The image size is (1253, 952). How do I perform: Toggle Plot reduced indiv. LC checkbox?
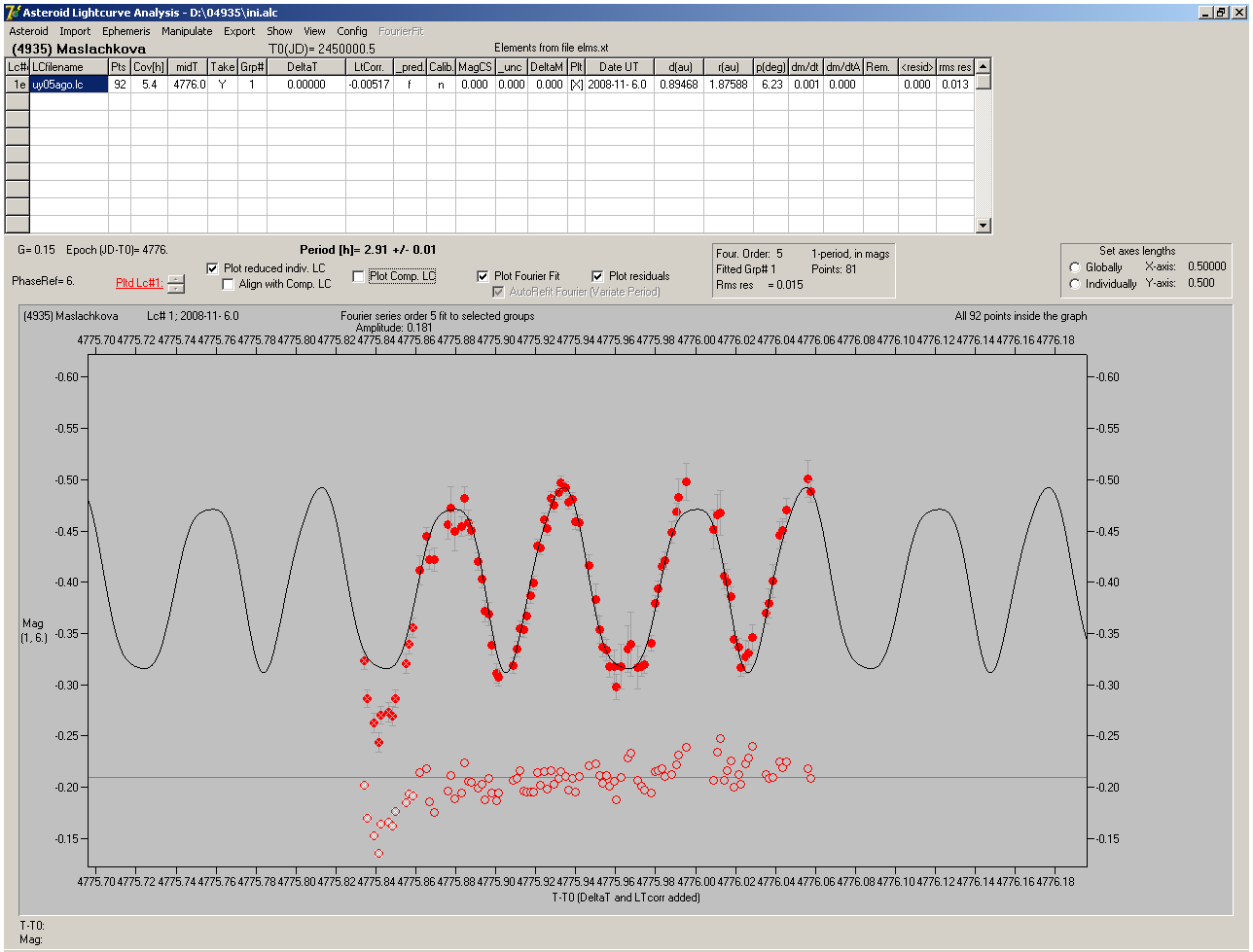coord(213,267)
